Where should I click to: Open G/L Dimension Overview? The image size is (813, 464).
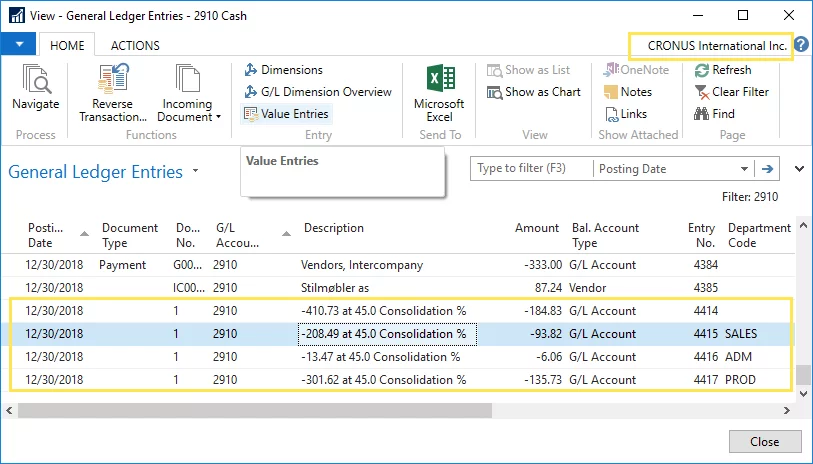click(318, 92)
